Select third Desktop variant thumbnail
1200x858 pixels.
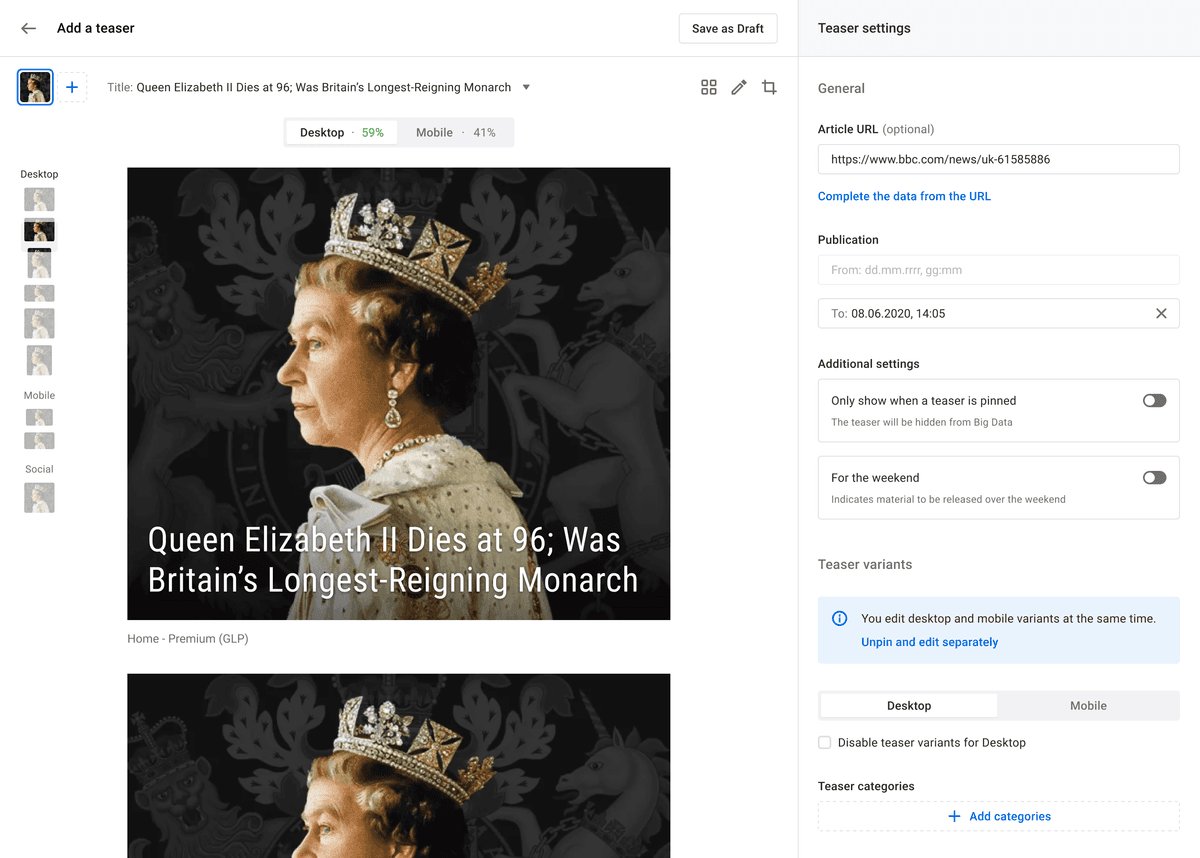(39, 264)
